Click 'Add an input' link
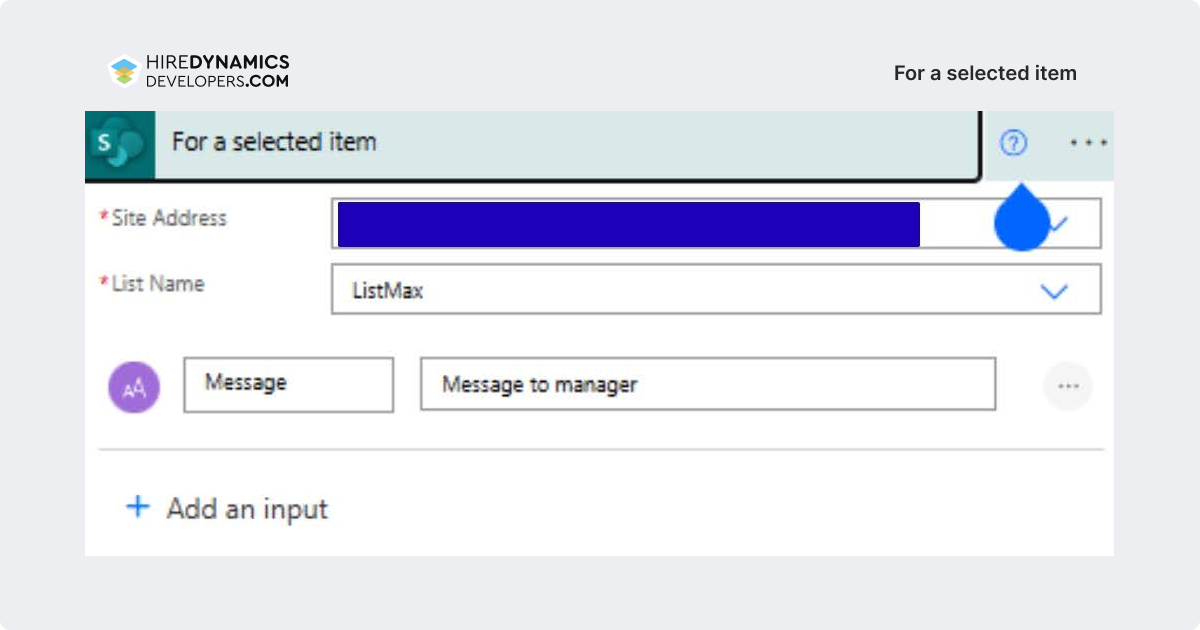1200x630 pixels. [x=247, y=508]
